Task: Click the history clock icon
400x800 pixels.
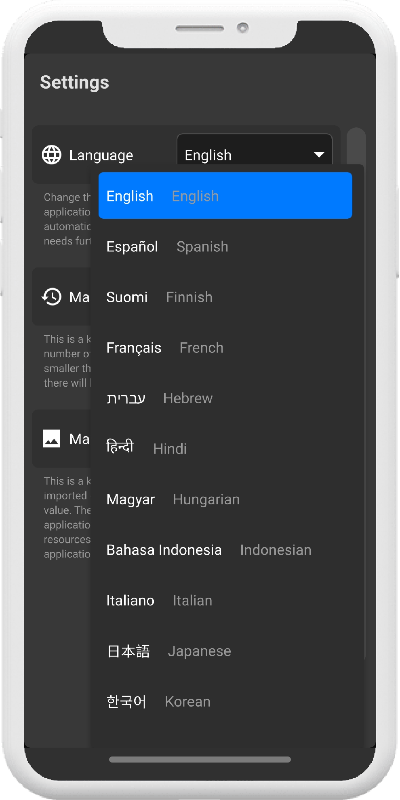Action: click(52, 296)
